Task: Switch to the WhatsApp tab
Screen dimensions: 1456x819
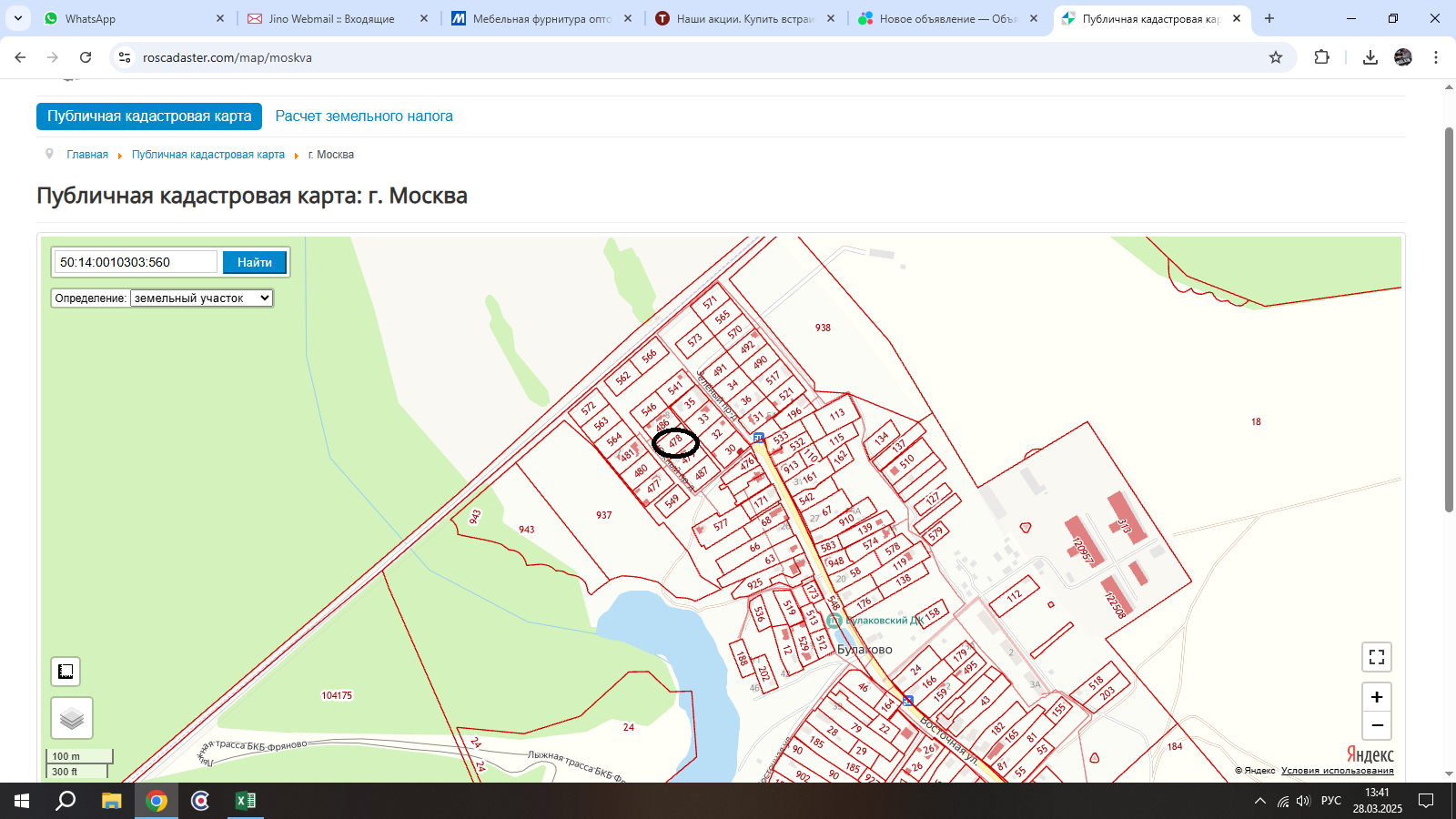Action: pyautogui.click(x=127, y=18)
